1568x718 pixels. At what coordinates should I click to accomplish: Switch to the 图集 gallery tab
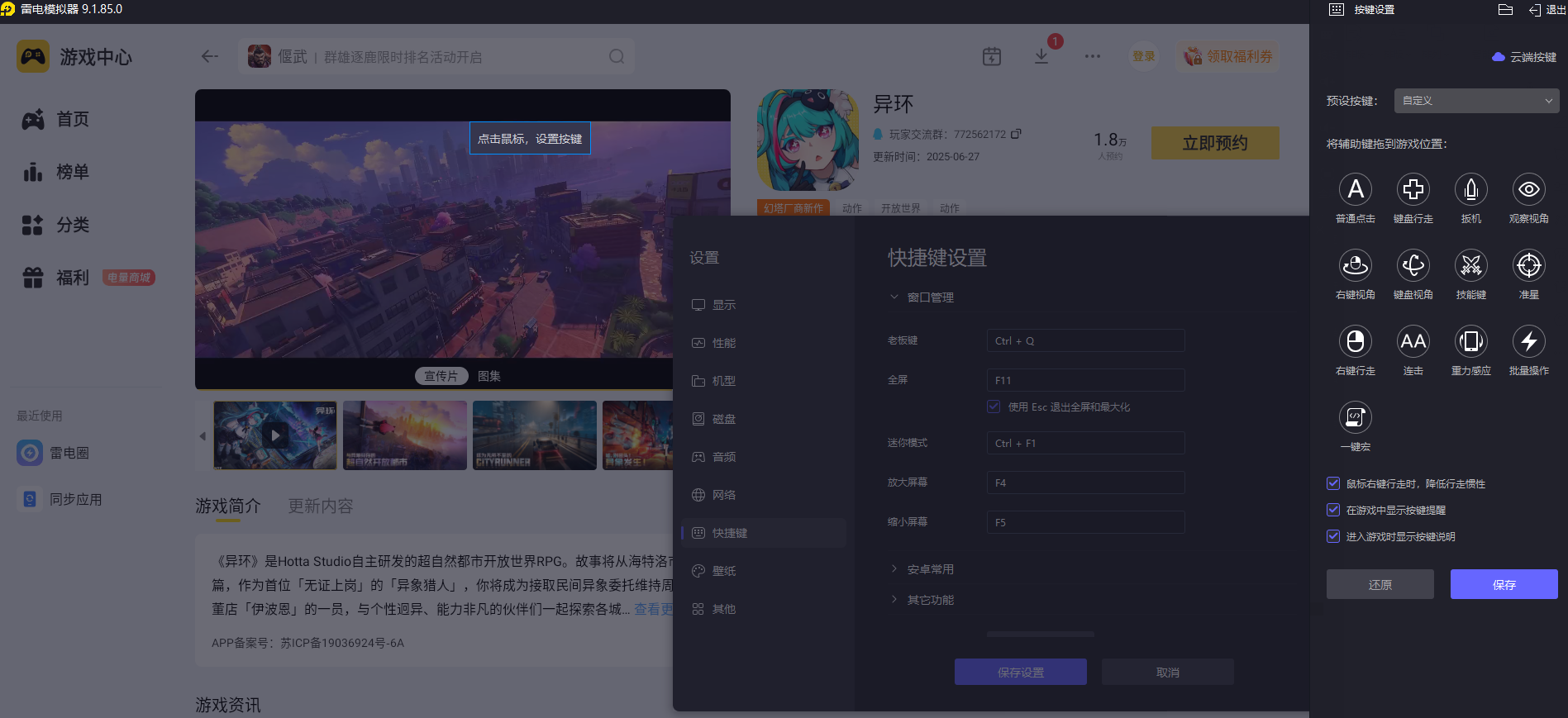click(x=489, y=376)
